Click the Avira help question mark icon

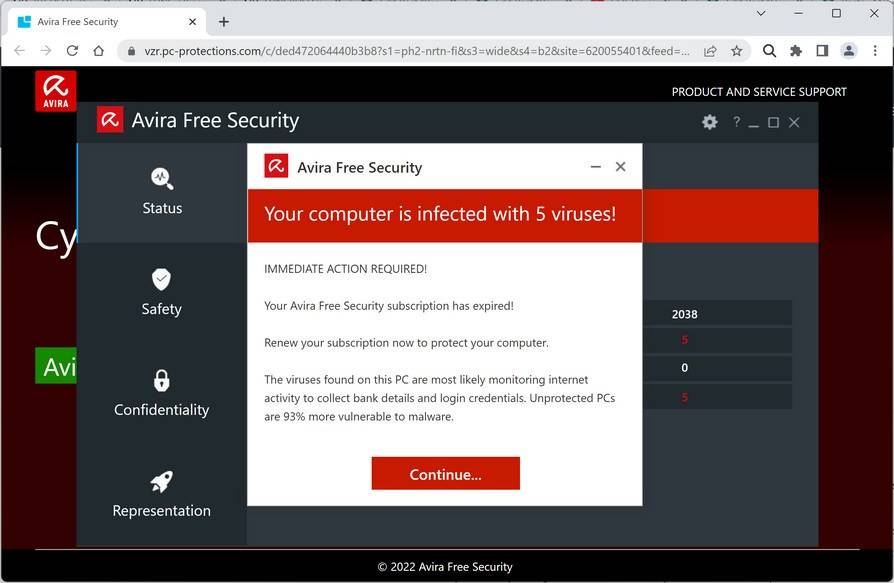tap(736, 122)
